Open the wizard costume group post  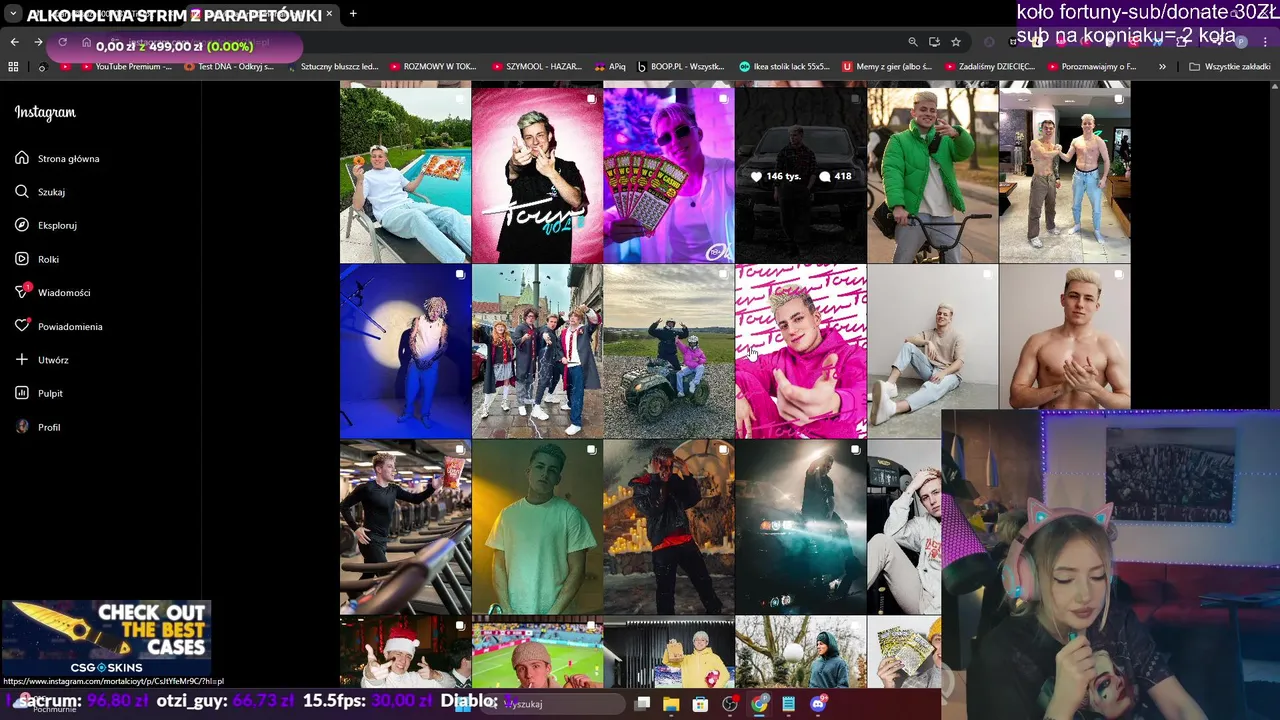click(537, 351)
